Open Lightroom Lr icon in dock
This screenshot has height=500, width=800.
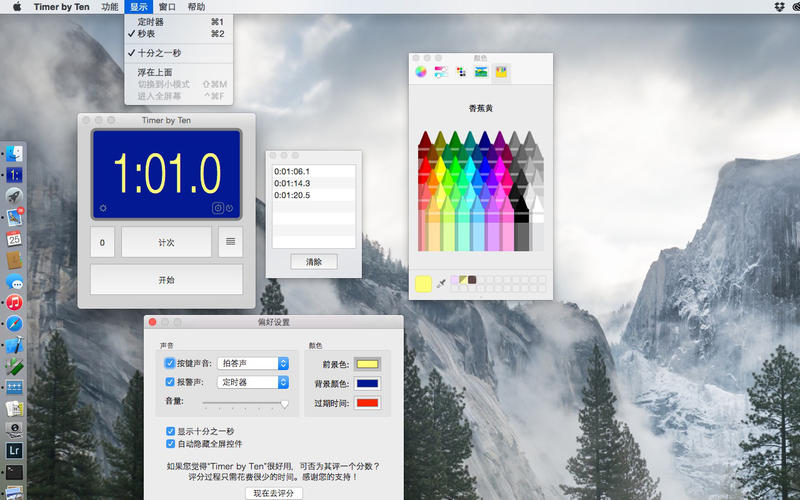[14, 451]
